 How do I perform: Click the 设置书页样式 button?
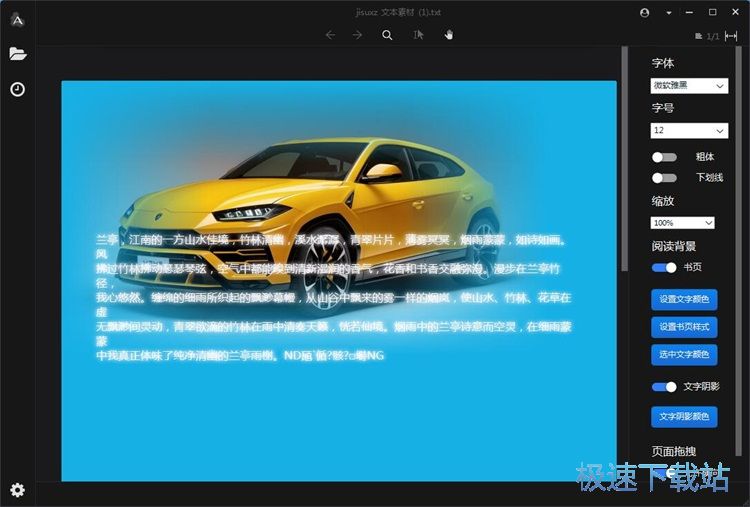tap(684, 327)
